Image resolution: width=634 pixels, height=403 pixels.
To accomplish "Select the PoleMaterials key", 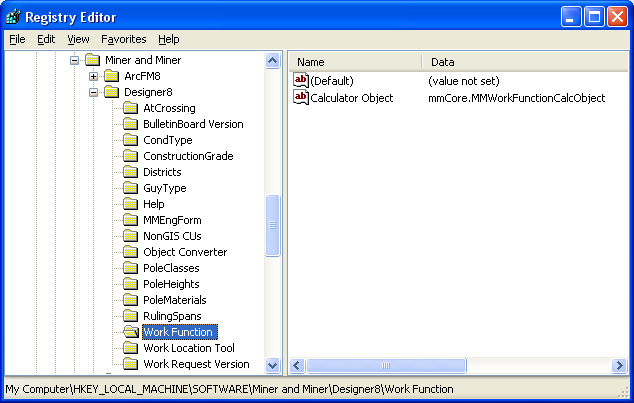I will pos(175,300).
